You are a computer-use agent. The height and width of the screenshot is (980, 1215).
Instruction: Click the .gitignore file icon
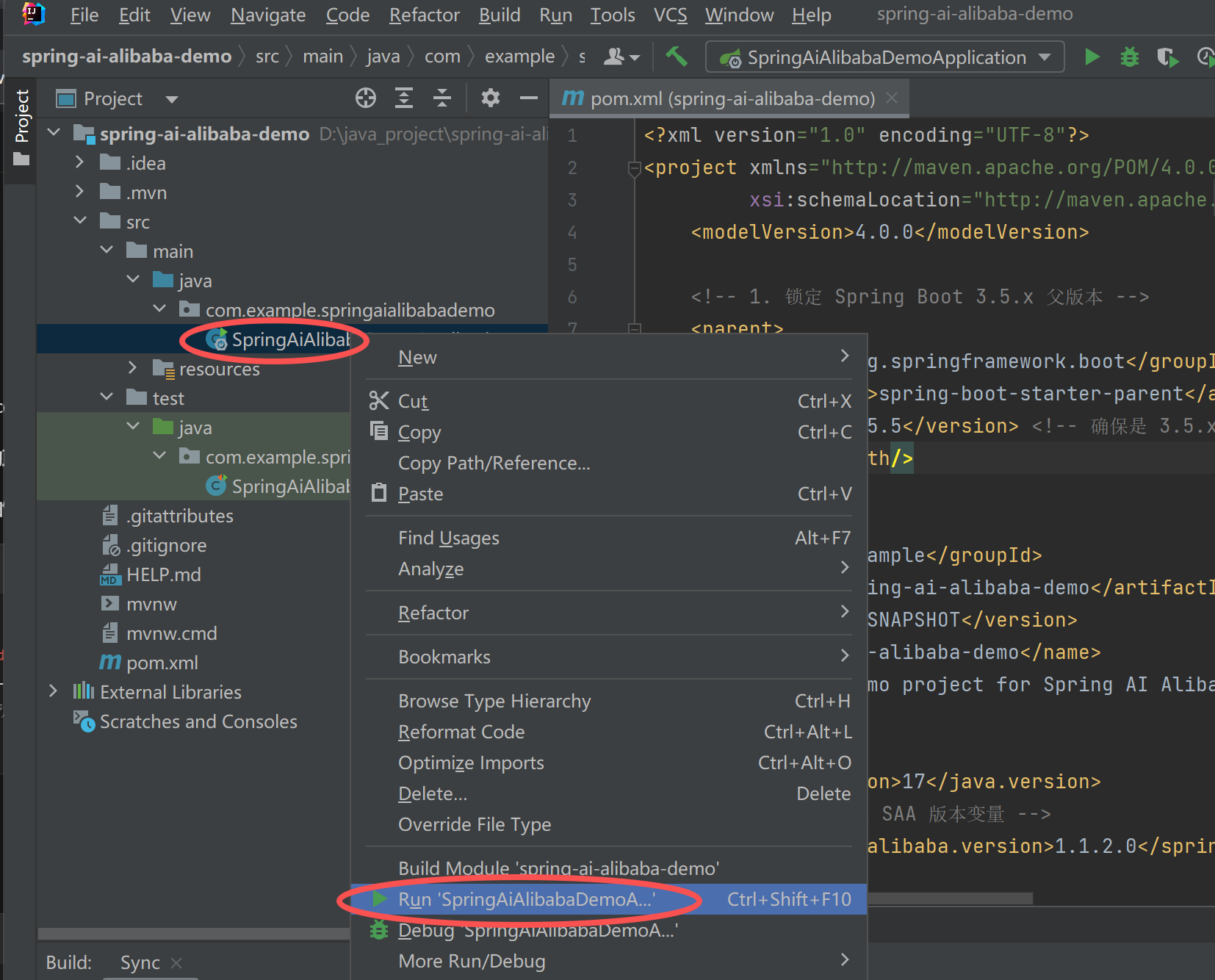coord(110,545)
